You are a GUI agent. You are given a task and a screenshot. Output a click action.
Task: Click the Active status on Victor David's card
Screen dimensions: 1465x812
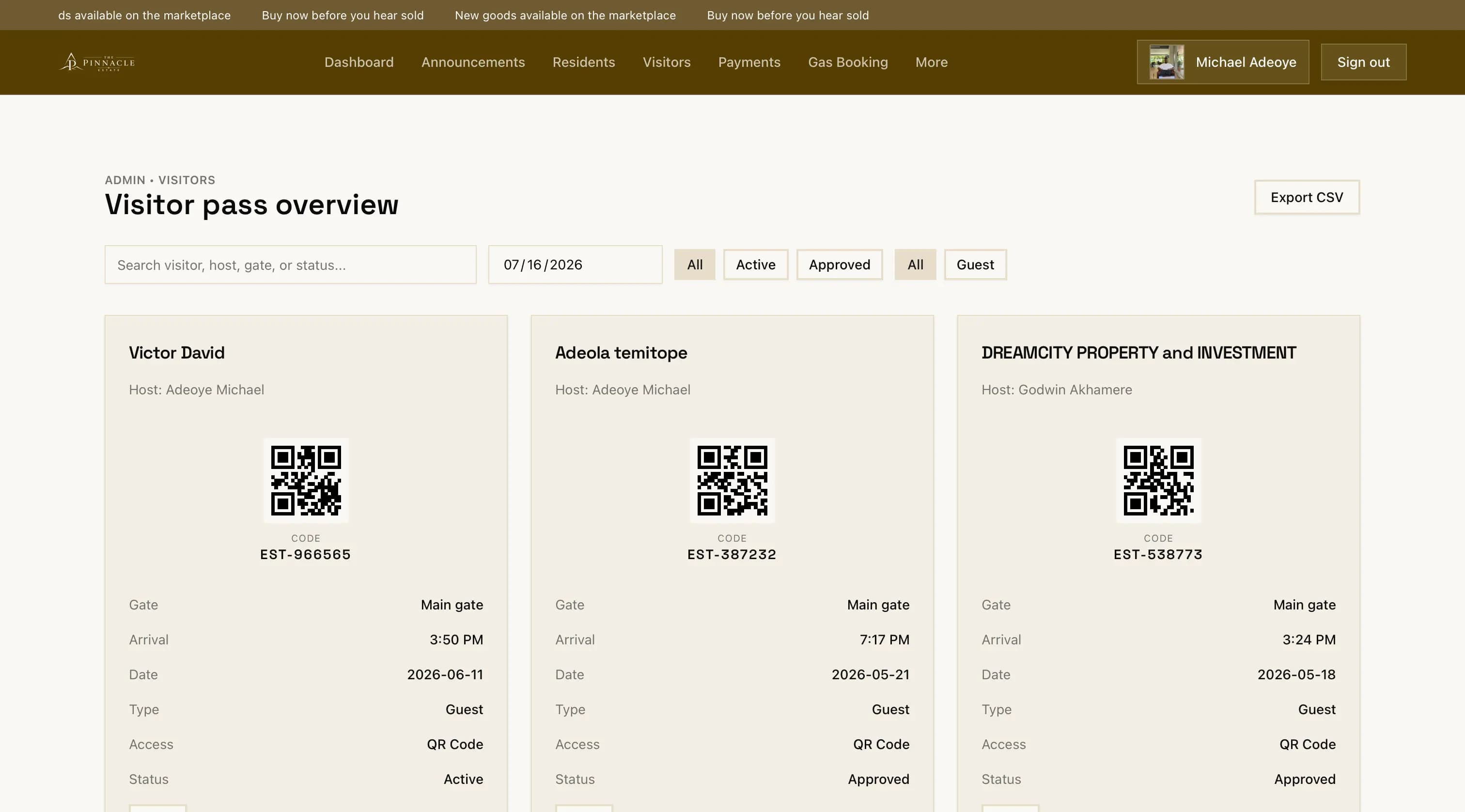tap(463, 779)
